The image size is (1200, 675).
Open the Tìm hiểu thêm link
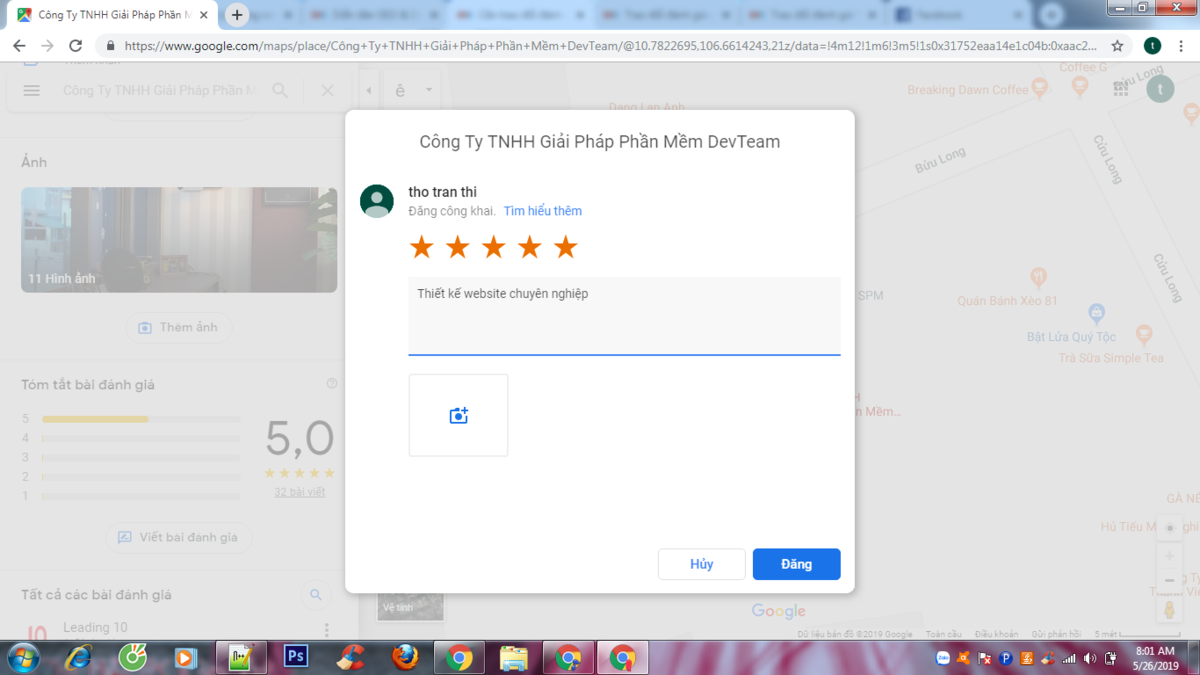(x=542, y=211)
